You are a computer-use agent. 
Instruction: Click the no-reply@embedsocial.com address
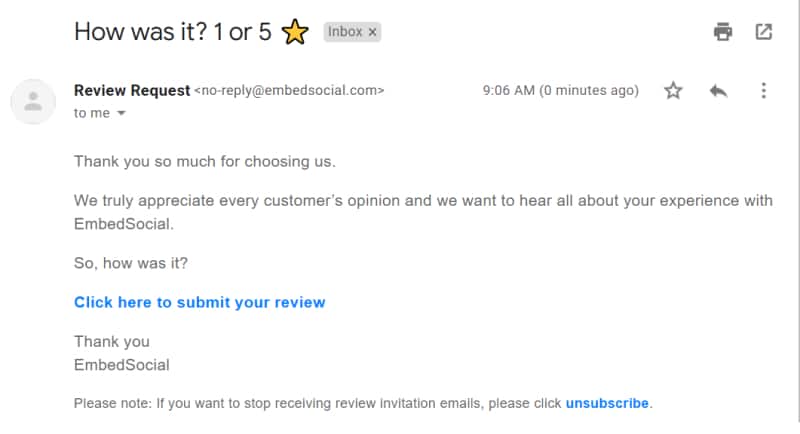pyautogui.click(x=289, y=90)
